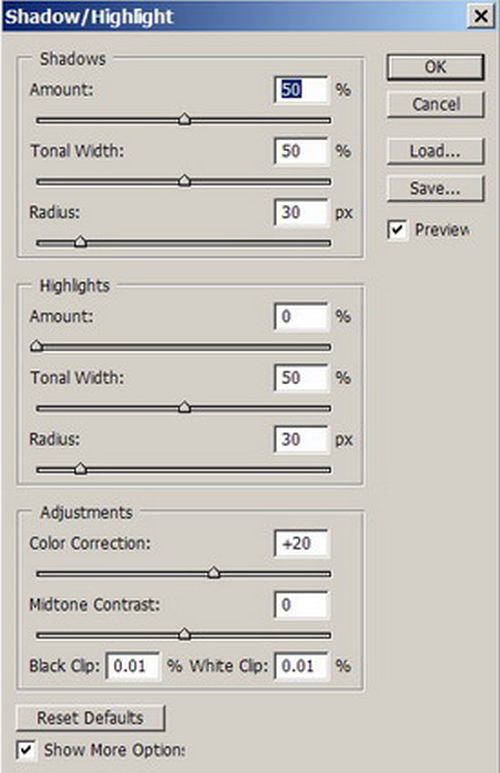This screenshot has height=773, width=500.
Task: Click the Shadows Tonal Width slider handle
Action: [184, 180]
